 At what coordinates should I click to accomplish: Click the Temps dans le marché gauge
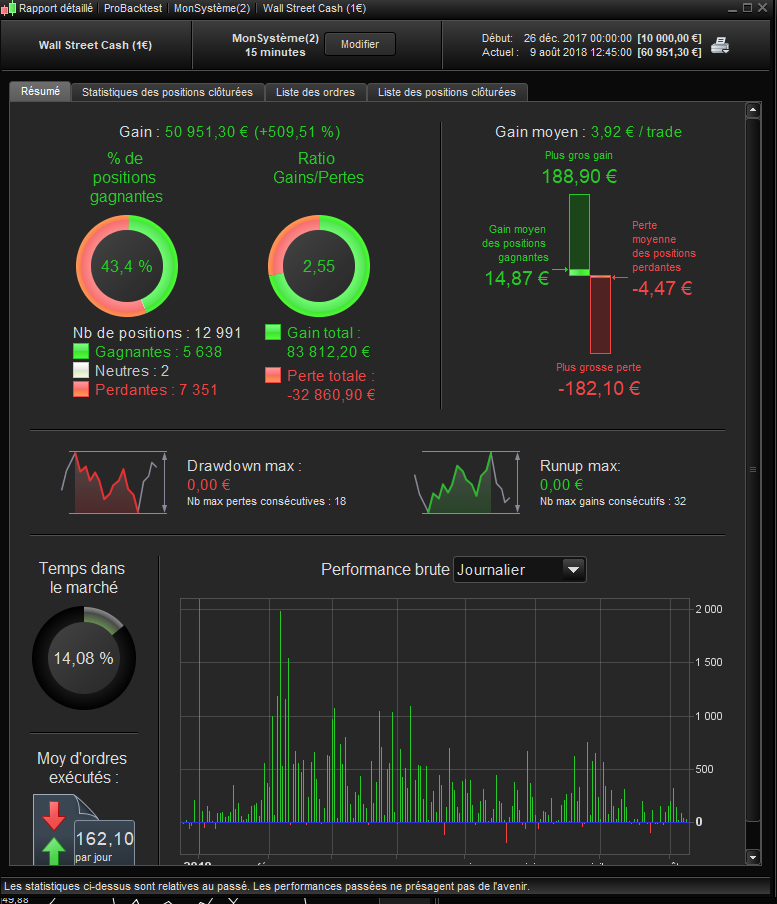tap(84, 658)
